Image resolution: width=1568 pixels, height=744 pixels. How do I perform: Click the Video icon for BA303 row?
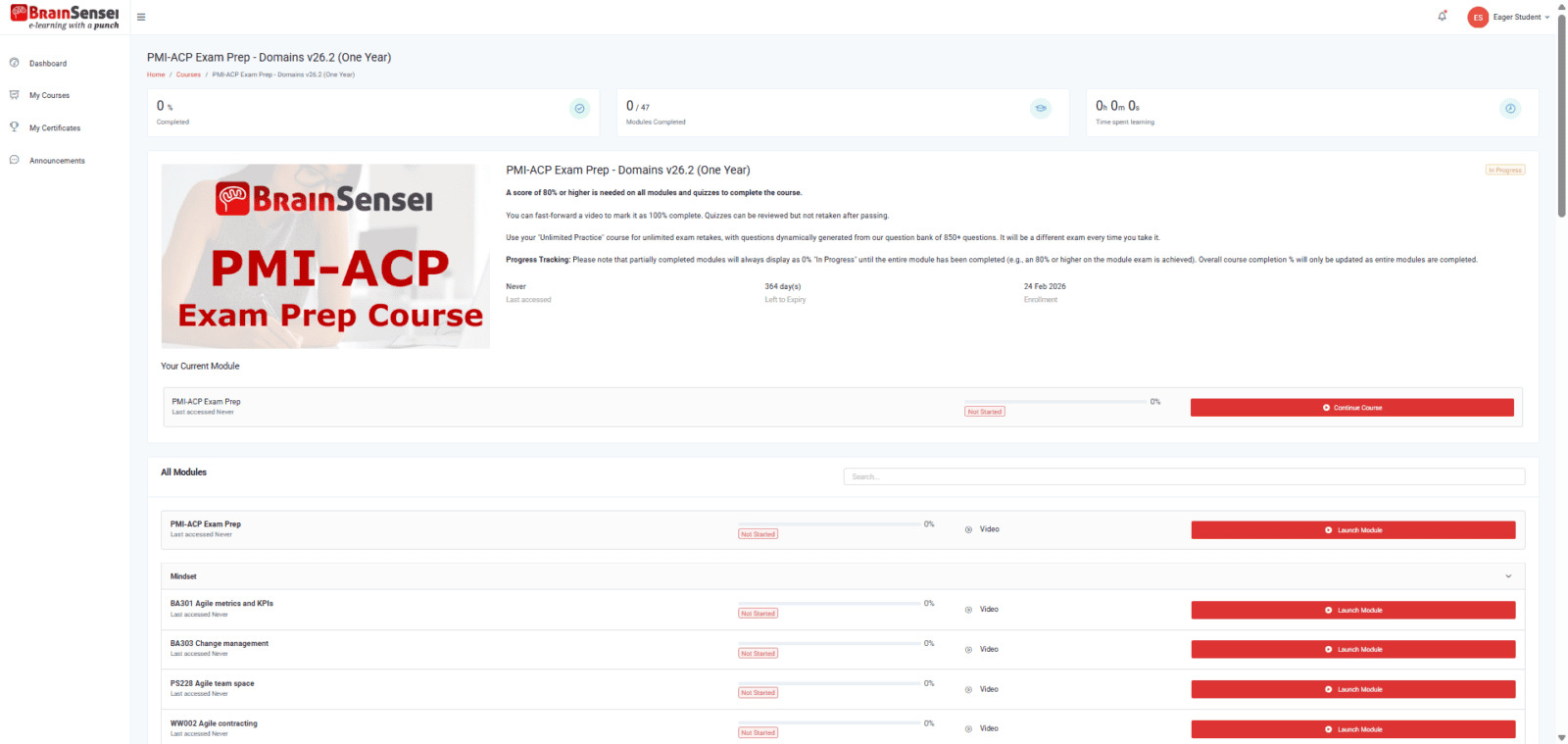968,650
